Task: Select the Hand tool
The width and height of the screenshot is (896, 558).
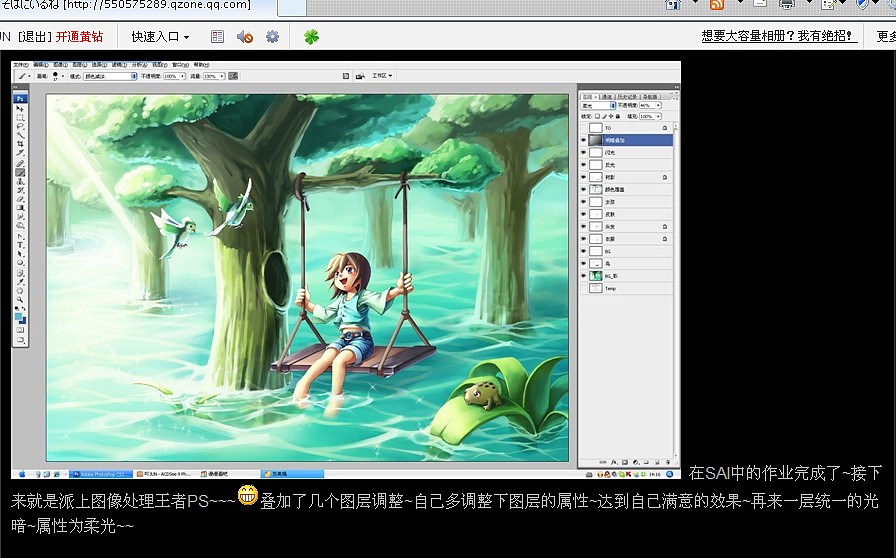Action: pyautogui.click(x=20, y=291)
